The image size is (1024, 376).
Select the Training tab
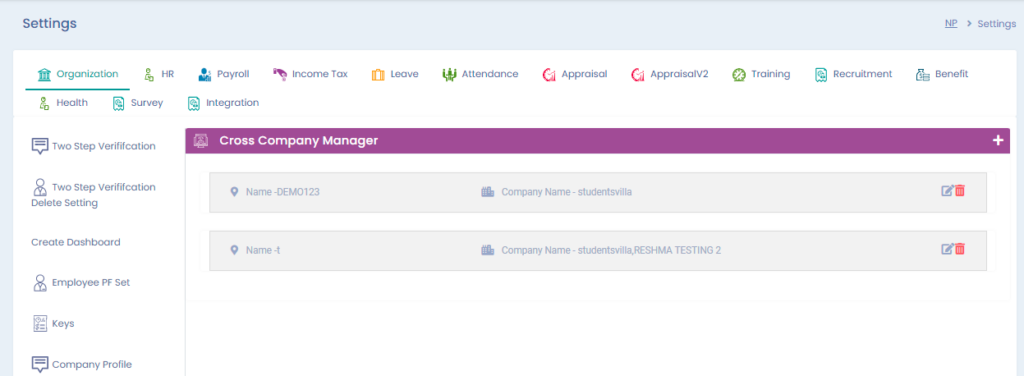coord(761,74)
